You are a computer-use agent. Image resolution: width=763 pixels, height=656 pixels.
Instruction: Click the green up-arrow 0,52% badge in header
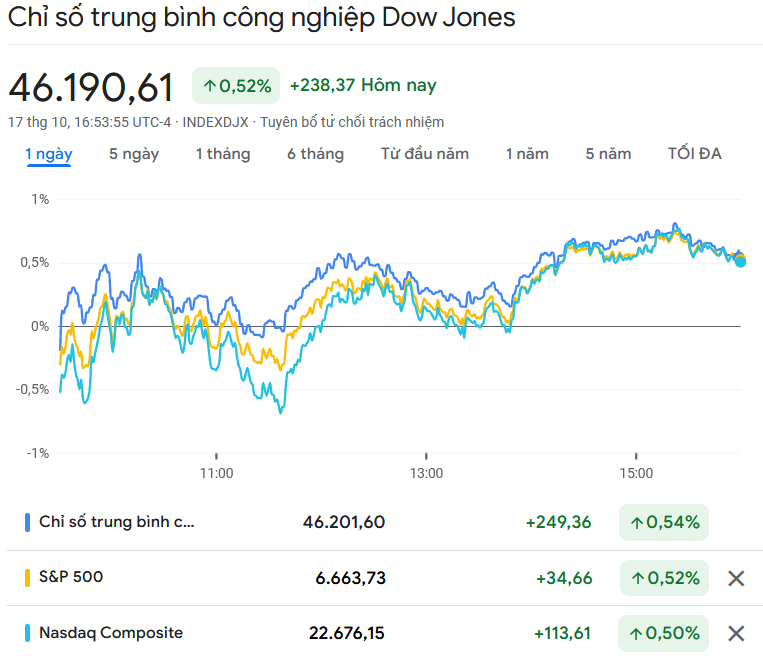236,86
